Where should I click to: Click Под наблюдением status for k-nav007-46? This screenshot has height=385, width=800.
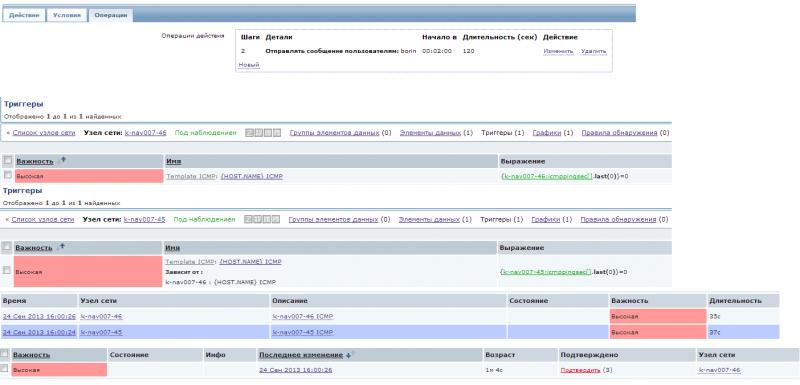click(206, 133)
